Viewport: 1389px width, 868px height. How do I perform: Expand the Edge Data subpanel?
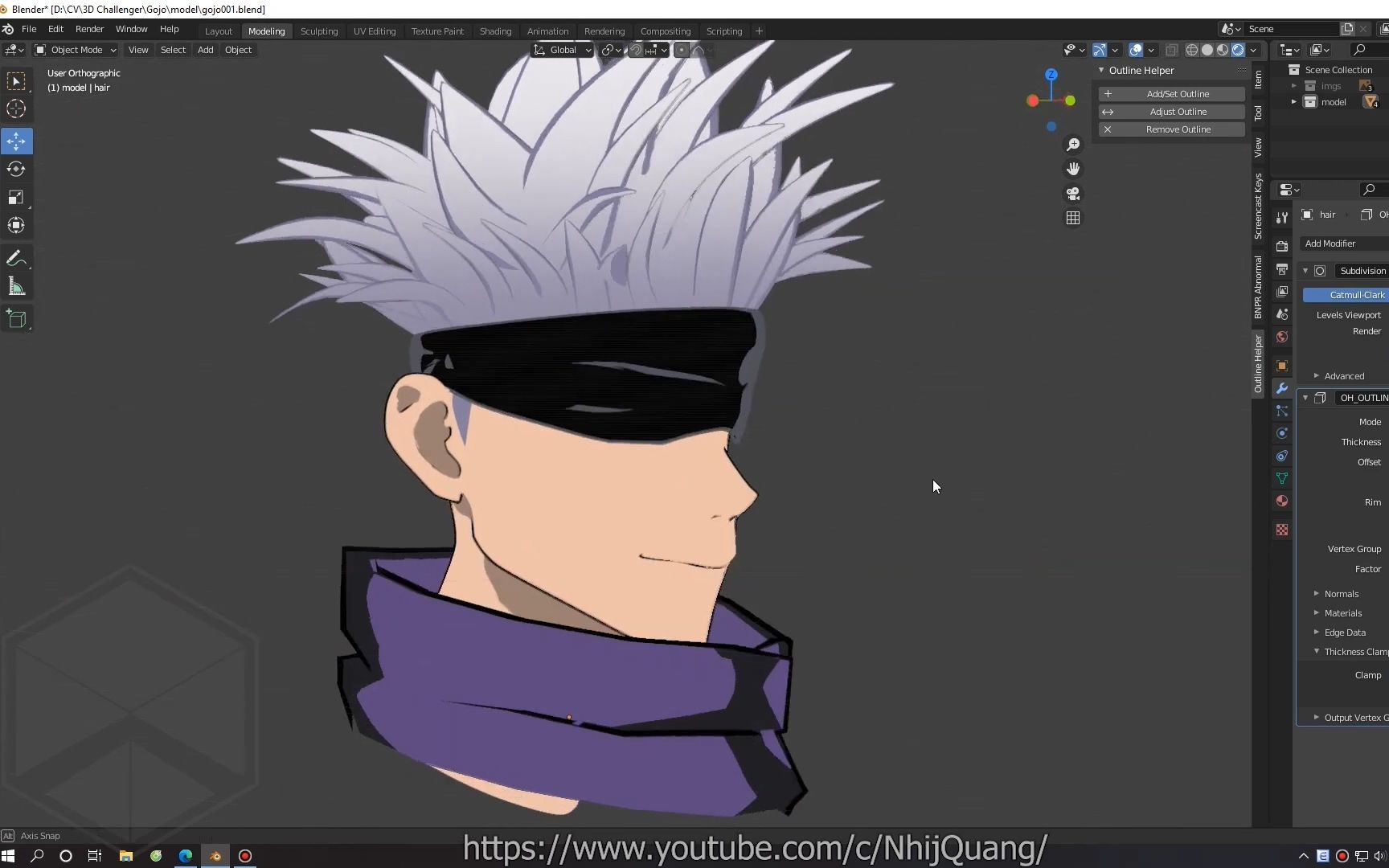pyautogui.click(x=1316, y=632)
